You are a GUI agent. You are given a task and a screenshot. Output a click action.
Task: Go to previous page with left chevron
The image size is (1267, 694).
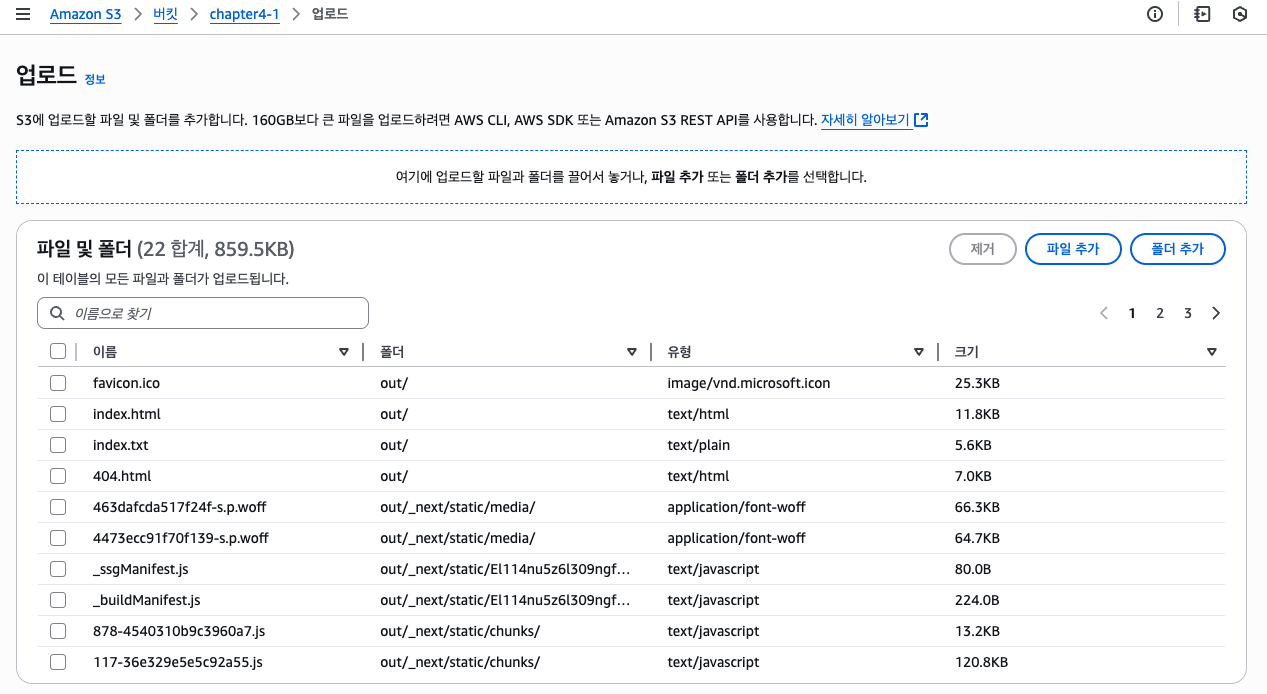1104,313
